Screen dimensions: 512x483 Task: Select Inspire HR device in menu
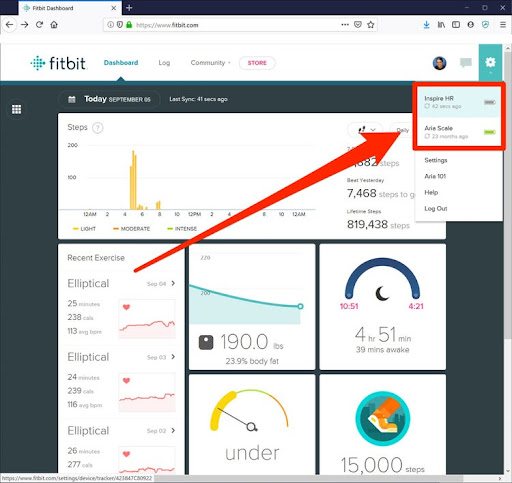458,102
